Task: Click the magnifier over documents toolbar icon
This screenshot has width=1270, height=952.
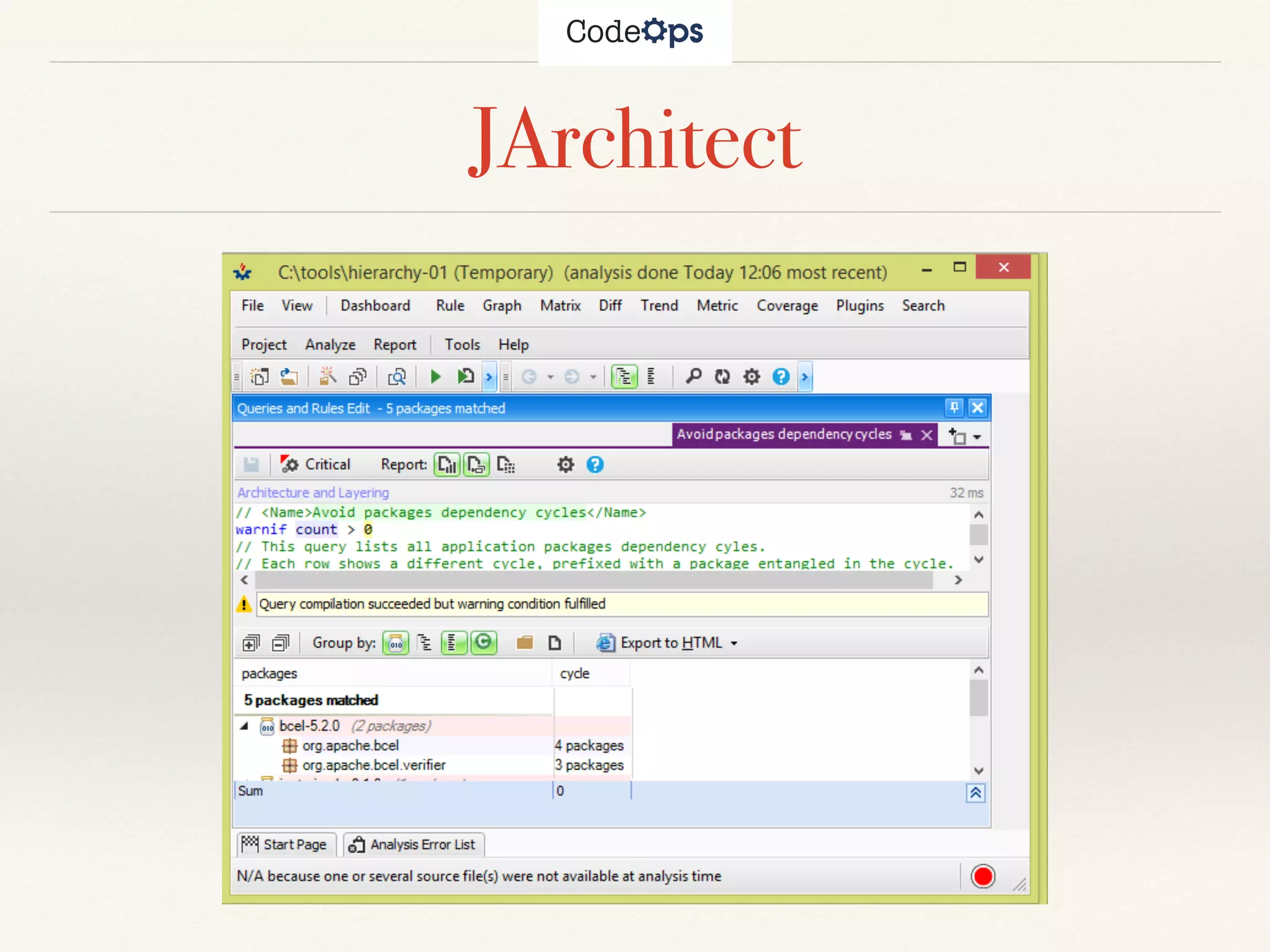Action: coord(397,376)
